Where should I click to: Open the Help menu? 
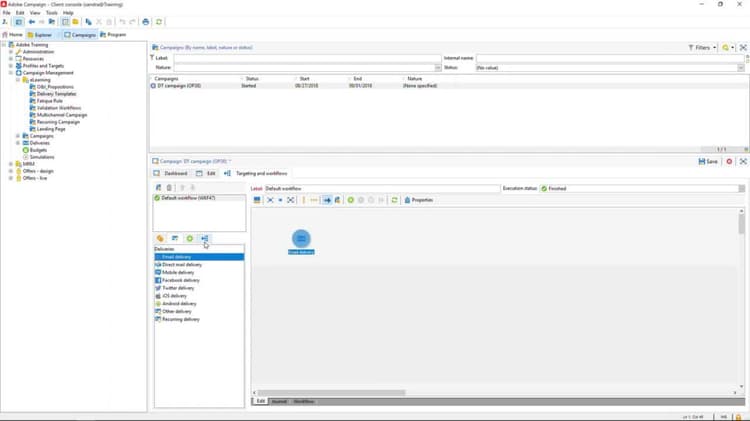[x=68, y=13]
